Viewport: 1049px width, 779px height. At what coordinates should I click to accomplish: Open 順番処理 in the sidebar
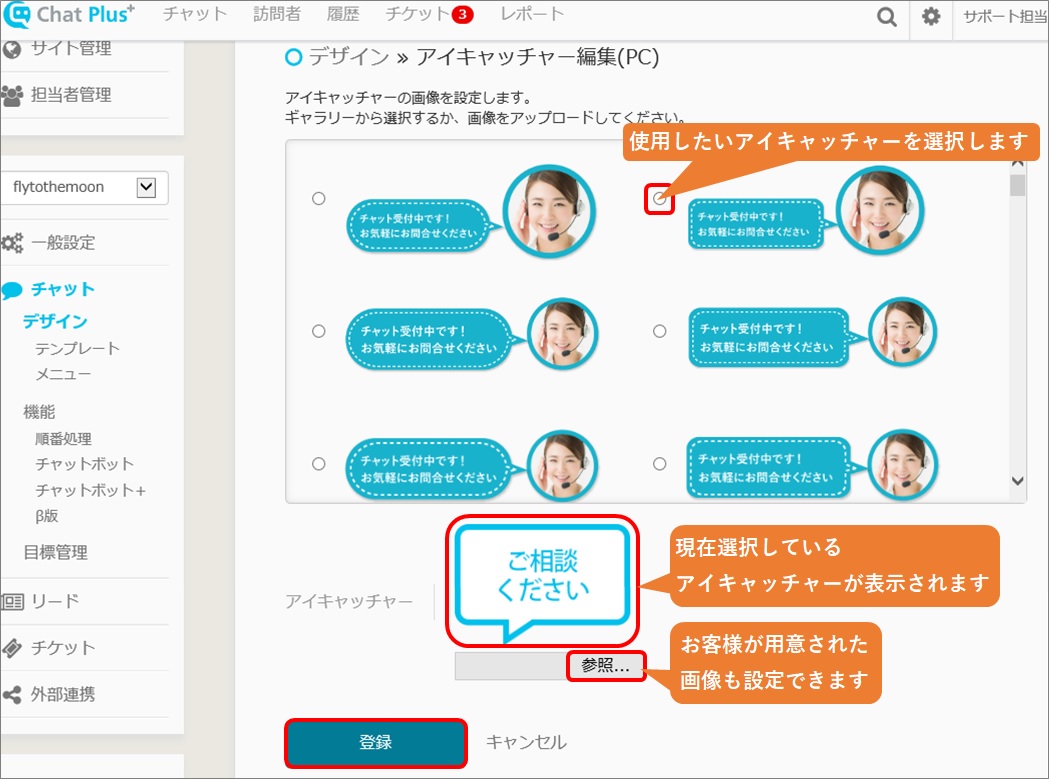pyautogui.click(x=64, y=439)
